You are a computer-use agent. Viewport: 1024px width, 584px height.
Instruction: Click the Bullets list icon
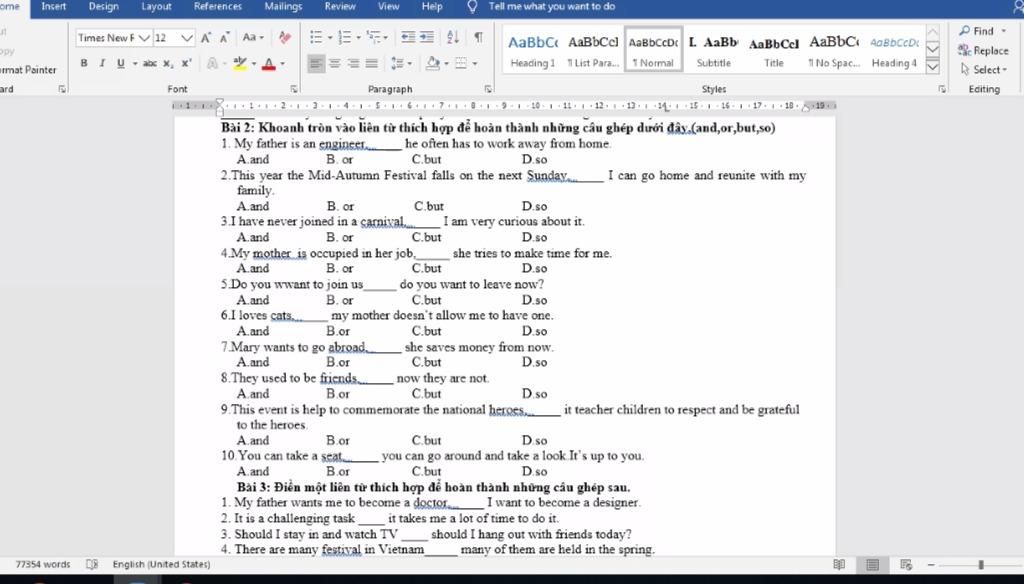point(315,37)
